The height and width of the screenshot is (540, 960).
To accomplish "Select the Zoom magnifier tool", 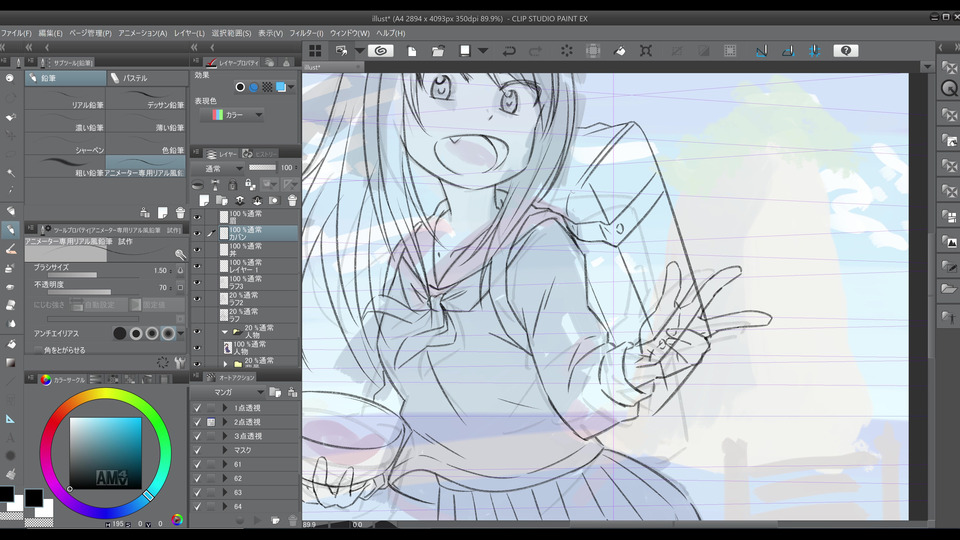I will 10,78.
